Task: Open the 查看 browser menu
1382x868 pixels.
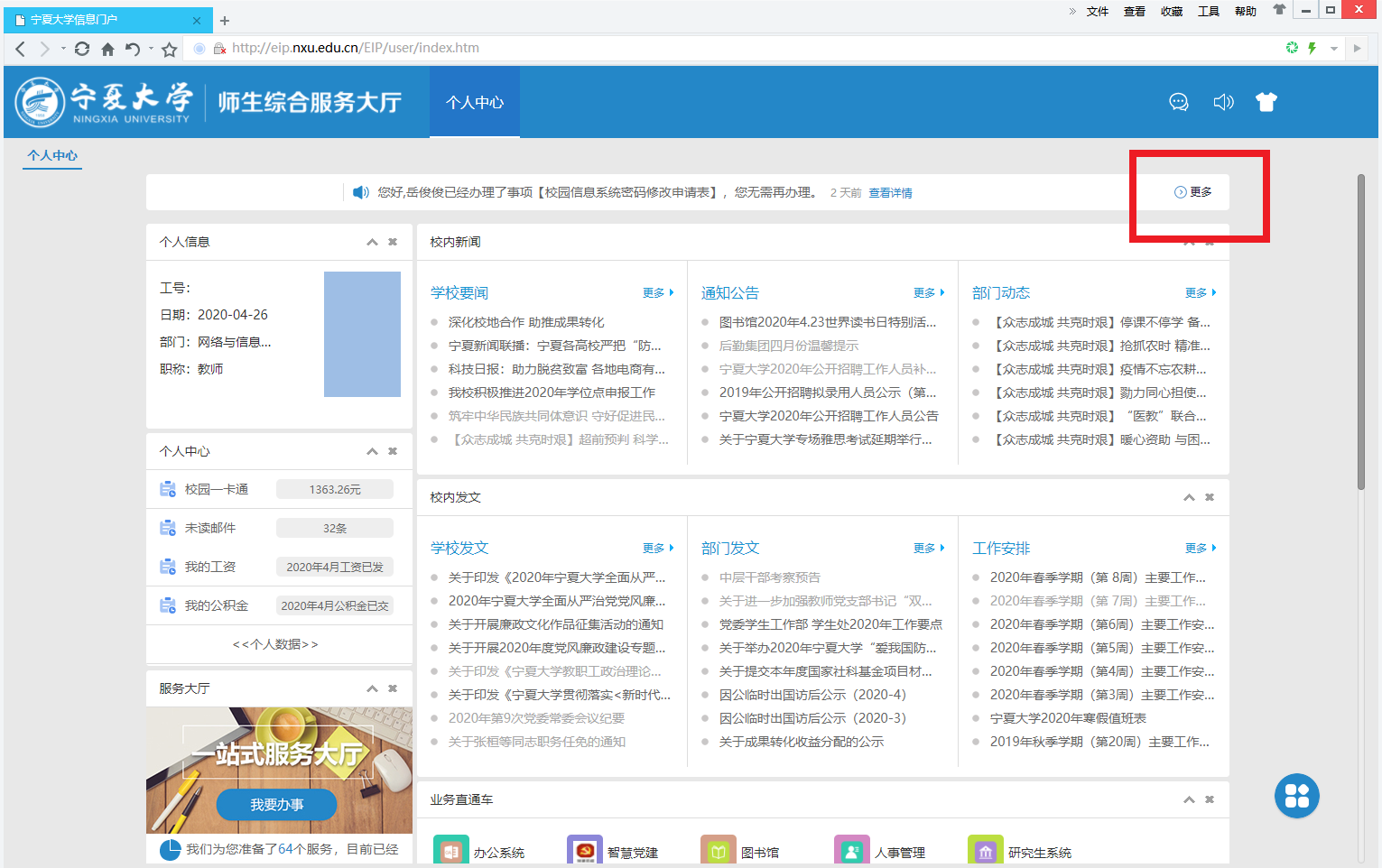Action: pos(1135,12)
